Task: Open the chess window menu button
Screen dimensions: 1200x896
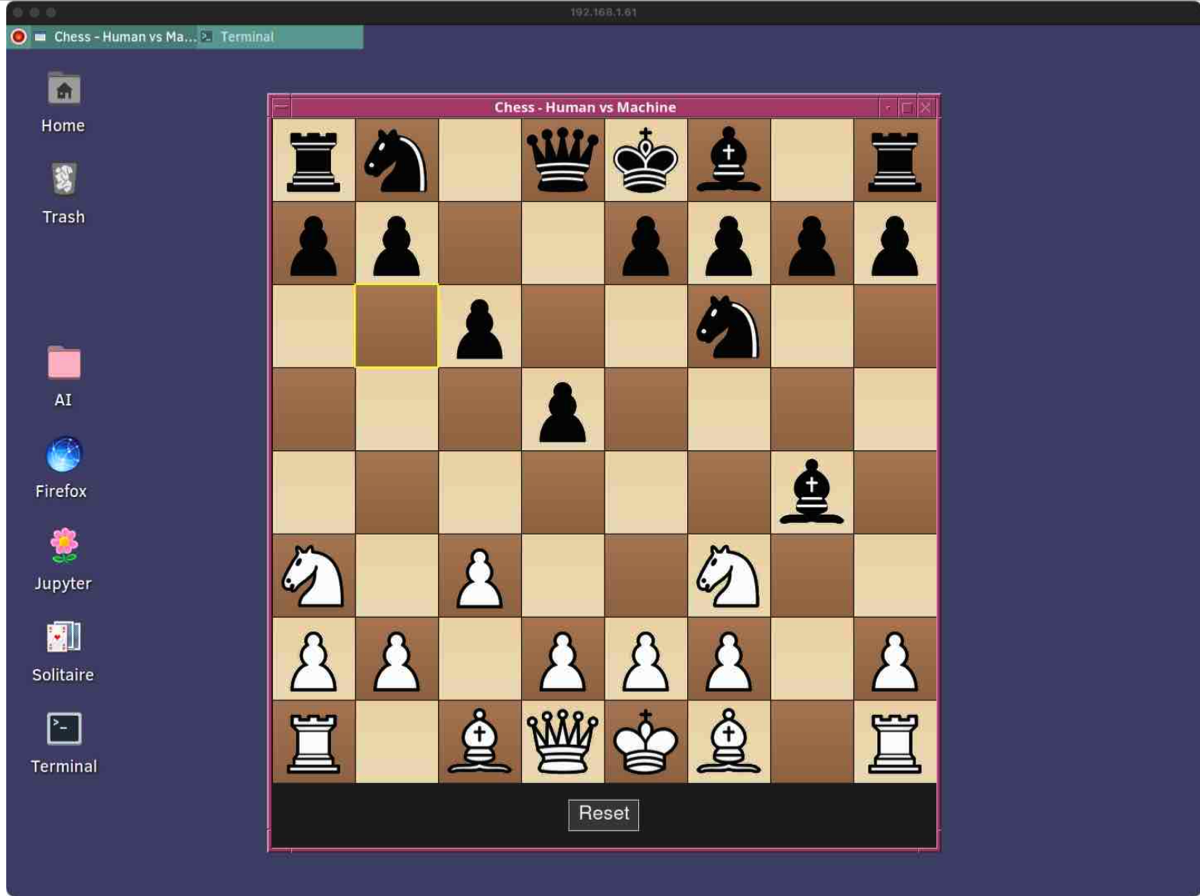Action: (281, 107)
